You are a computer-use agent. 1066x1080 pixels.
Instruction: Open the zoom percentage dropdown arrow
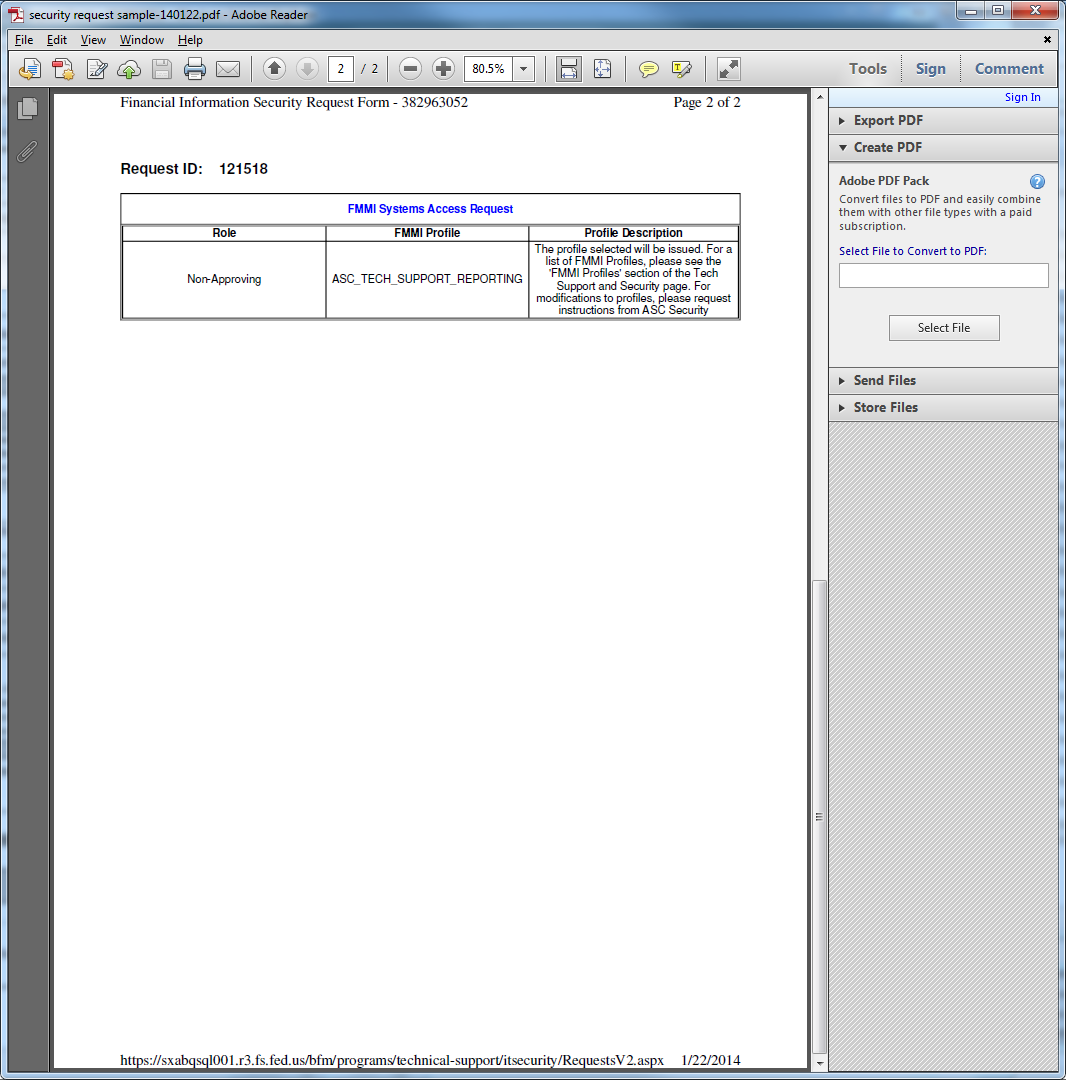[x=523, y=69]
